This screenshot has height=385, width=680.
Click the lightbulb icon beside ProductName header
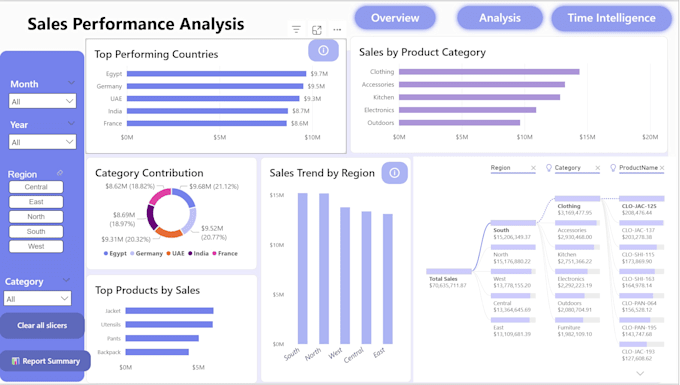(613, 168)
